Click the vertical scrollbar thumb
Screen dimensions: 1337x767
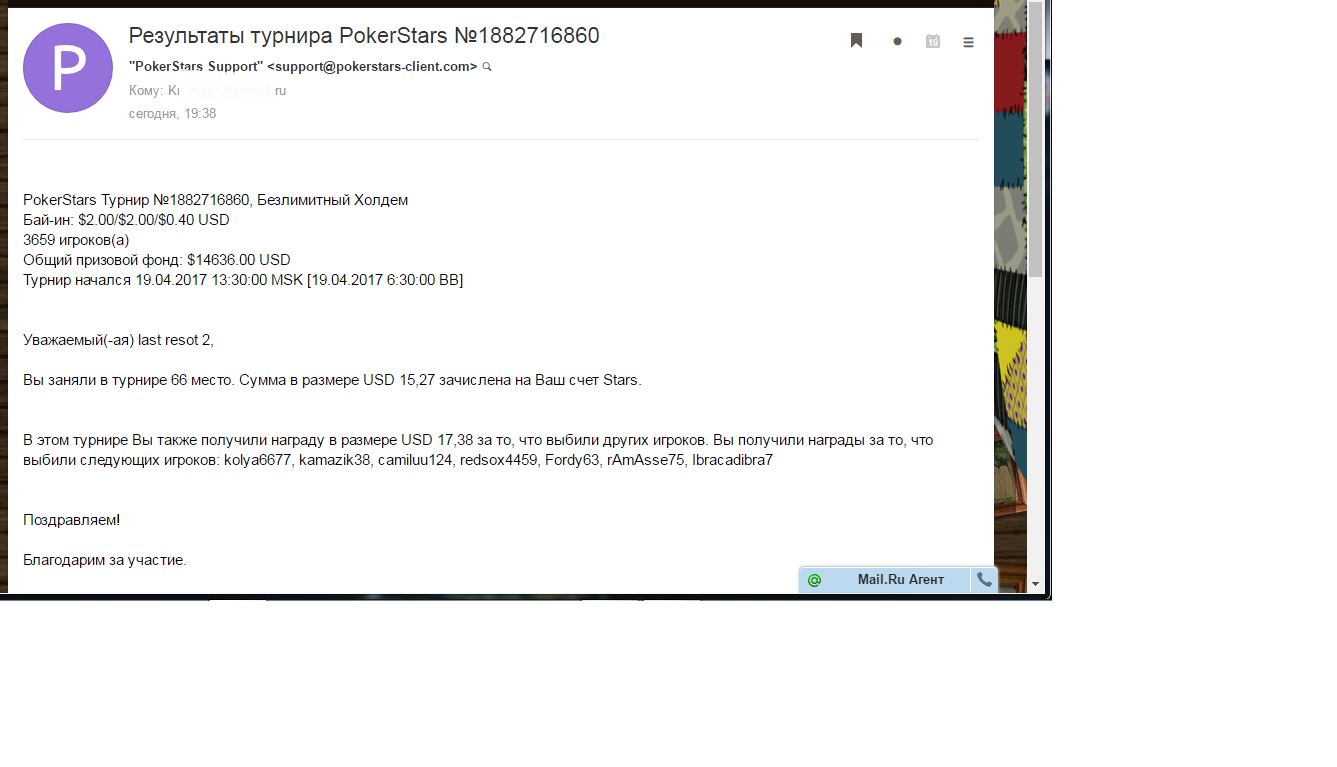pyautogui.click(x=1035, y=139)
